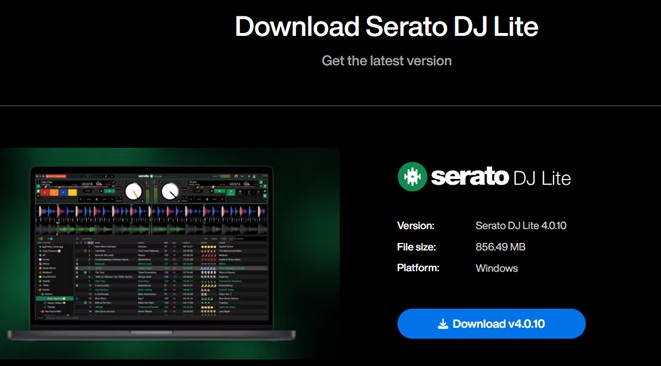The image size is (661, 366).
Task: Click the green Serato logo icon
Action: click(412, 177)
